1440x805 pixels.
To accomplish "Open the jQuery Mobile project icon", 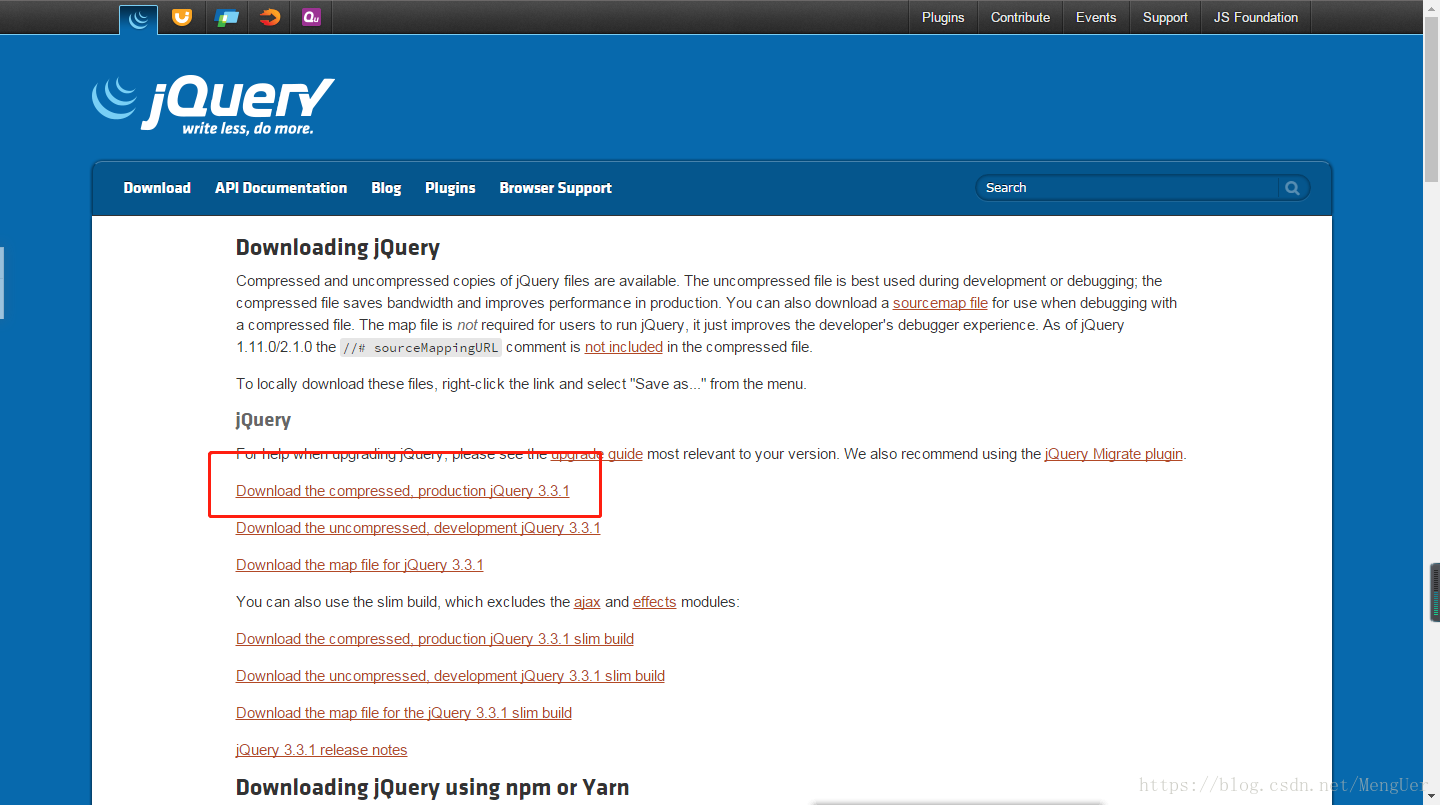I will [x=227, y=17].
